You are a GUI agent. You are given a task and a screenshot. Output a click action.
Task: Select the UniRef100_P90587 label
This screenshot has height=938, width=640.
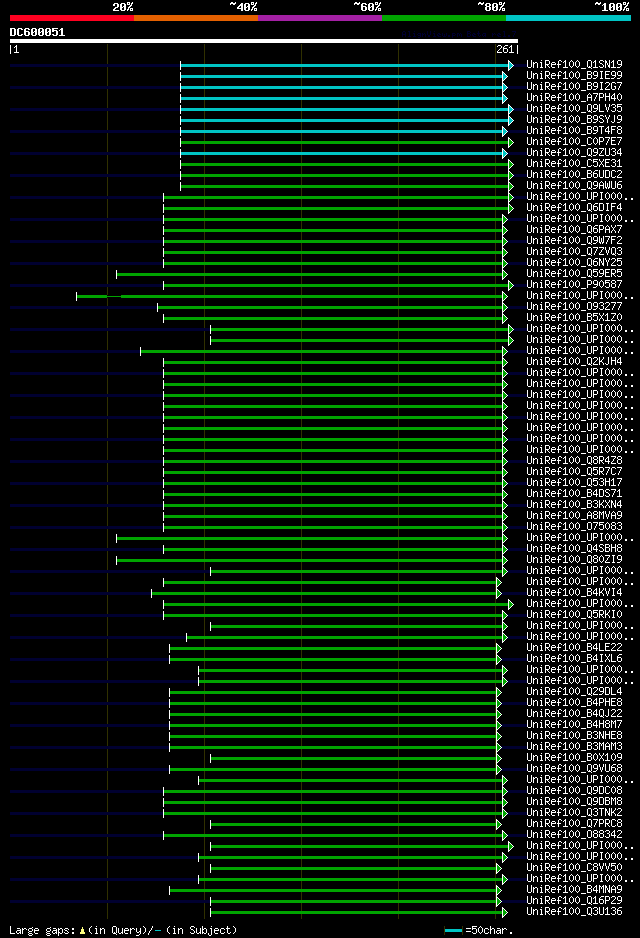tap(574, 284)
